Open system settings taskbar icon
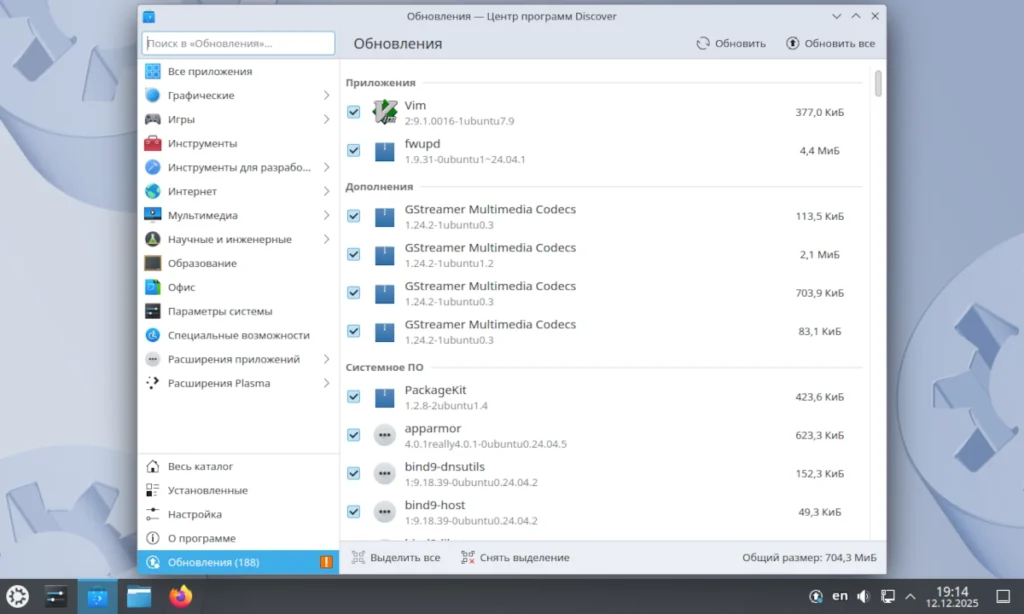 [x=56, y=596]
